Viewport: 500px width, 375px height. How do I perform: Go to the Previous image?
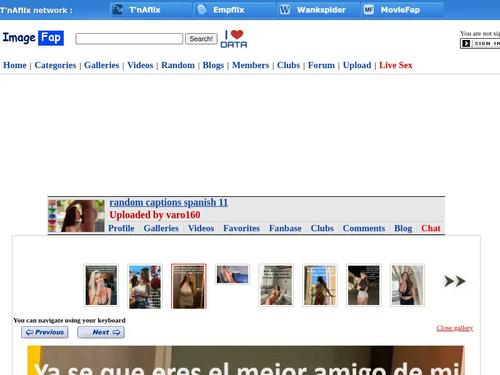click(x=45, y=332)
